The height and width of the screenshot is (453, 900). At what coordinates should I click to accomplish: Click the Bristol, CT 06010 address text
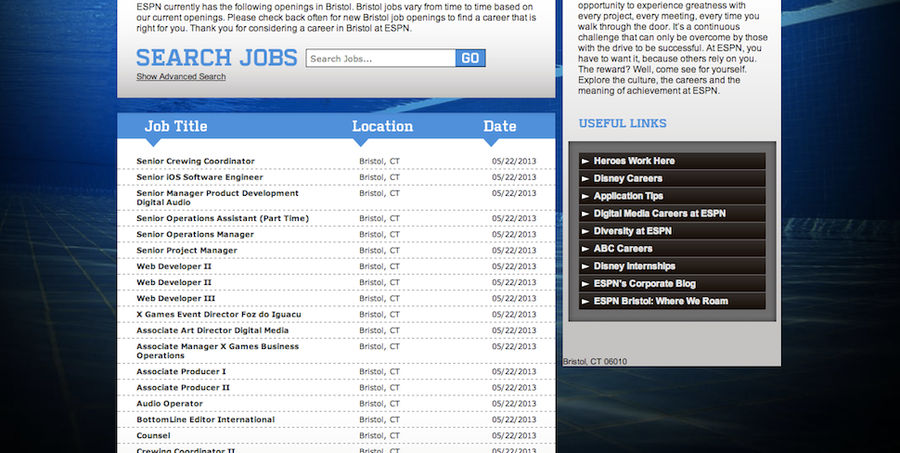595,362
